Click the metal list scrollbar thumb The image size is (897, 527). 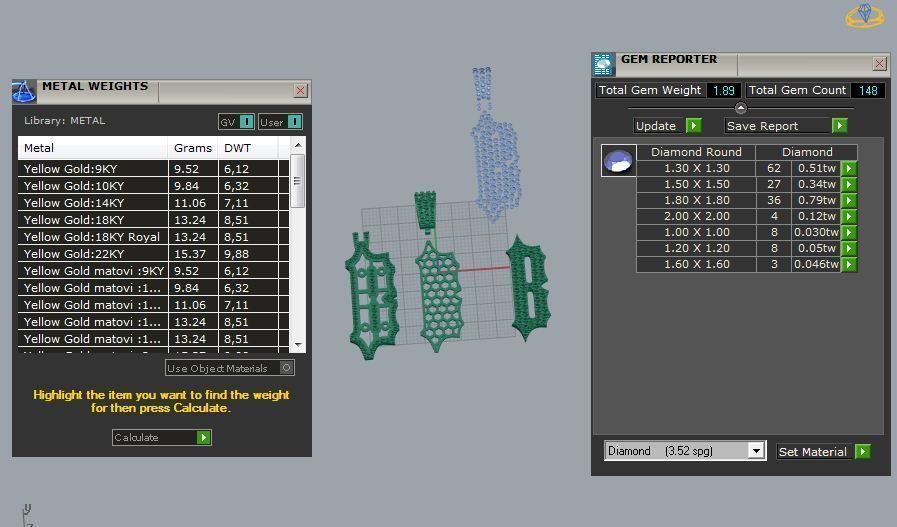pos(297,181)
